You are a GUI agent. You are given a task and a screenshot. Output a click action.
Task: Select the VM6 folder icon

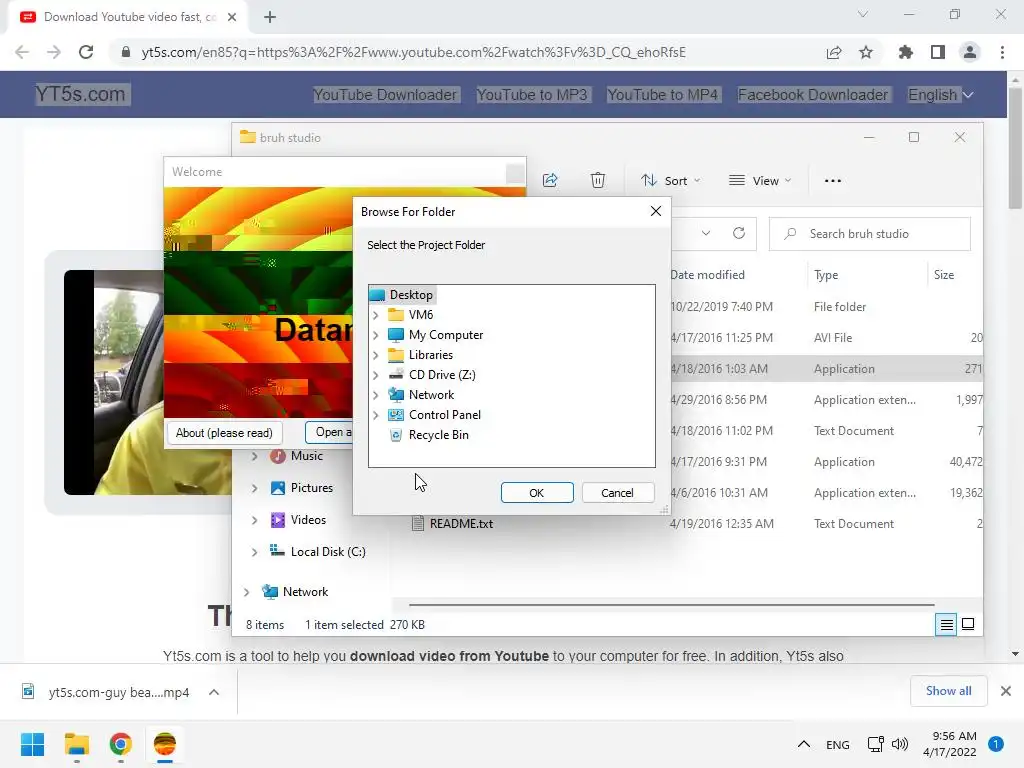pos(396,315)
